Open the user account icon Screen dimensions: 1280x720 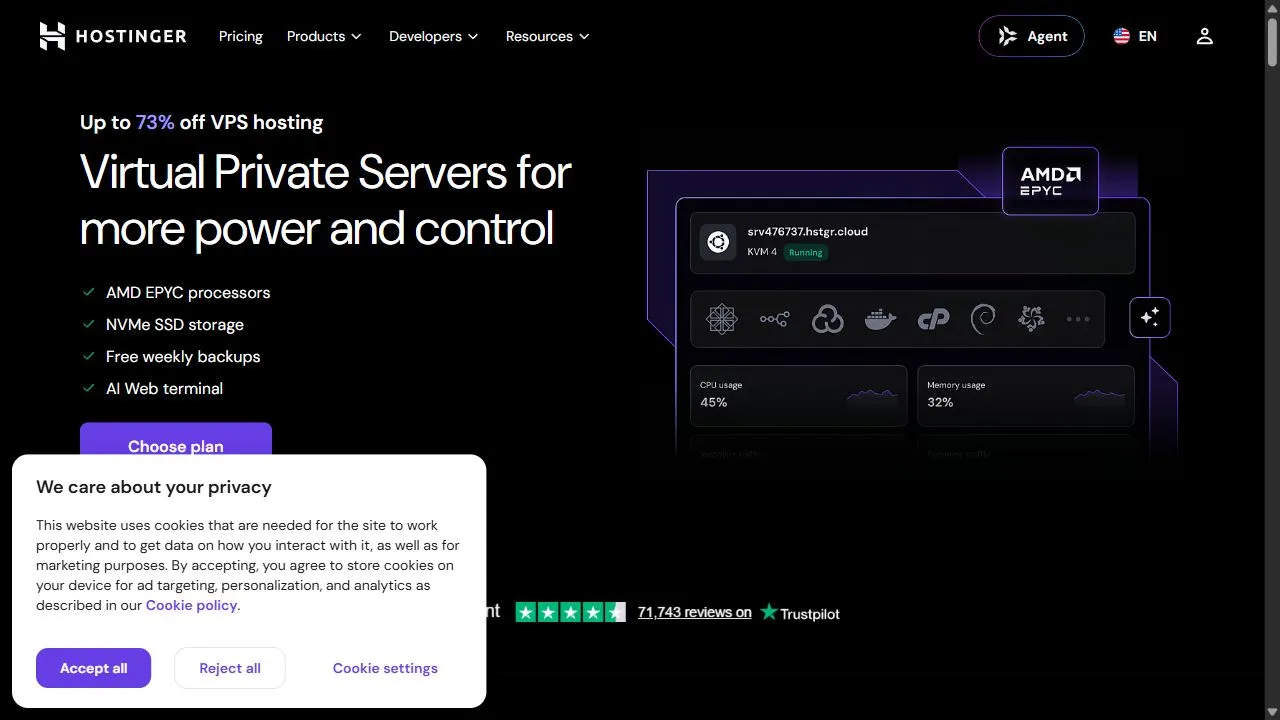pos(1204,36)
